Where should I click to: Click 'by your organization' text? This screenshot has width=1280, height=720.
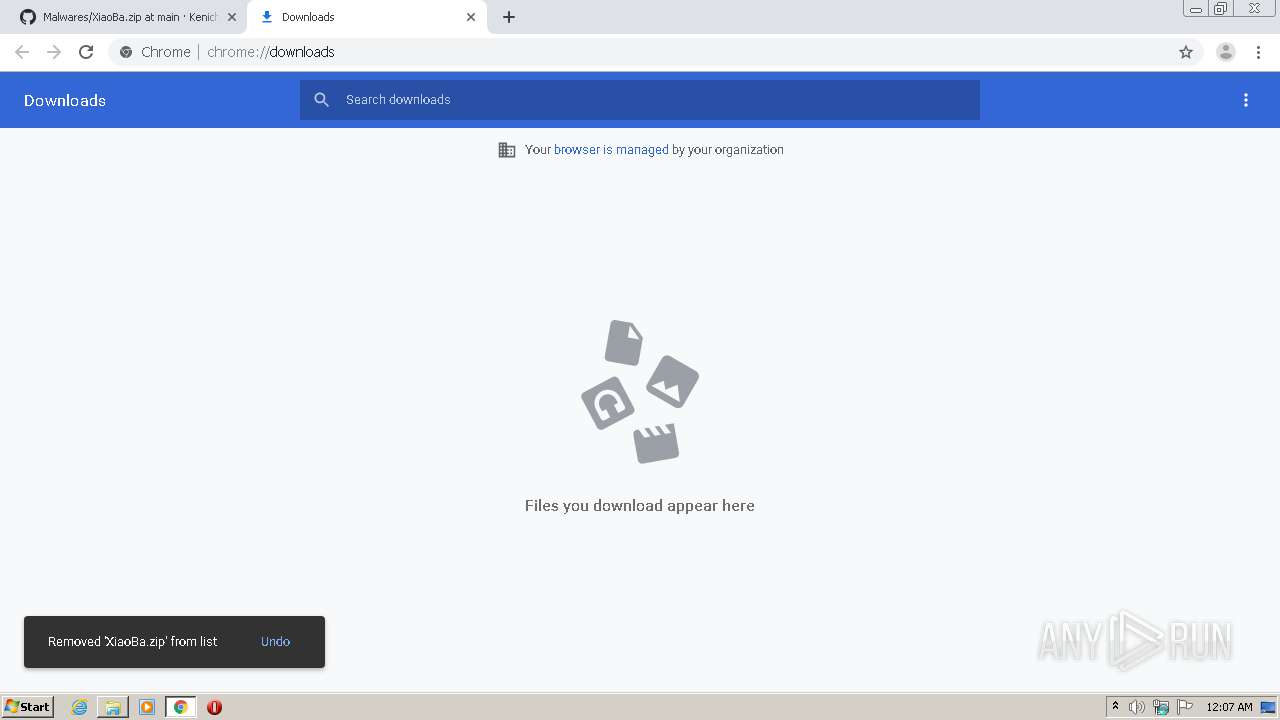click(x=728, y=150)
